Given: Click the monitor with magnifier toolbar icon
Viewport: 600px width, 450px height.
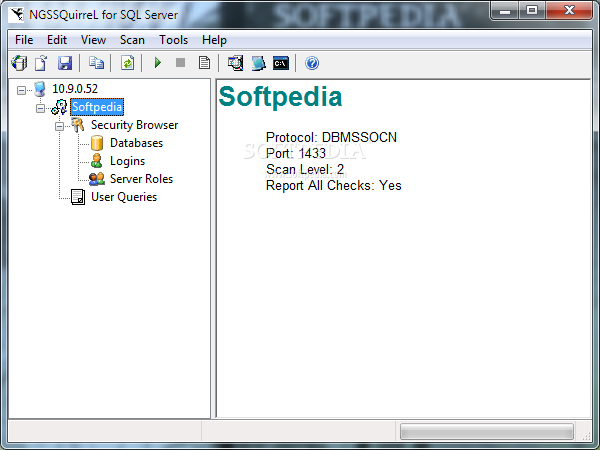Looking at the screenshot, I should coord(235,63).
